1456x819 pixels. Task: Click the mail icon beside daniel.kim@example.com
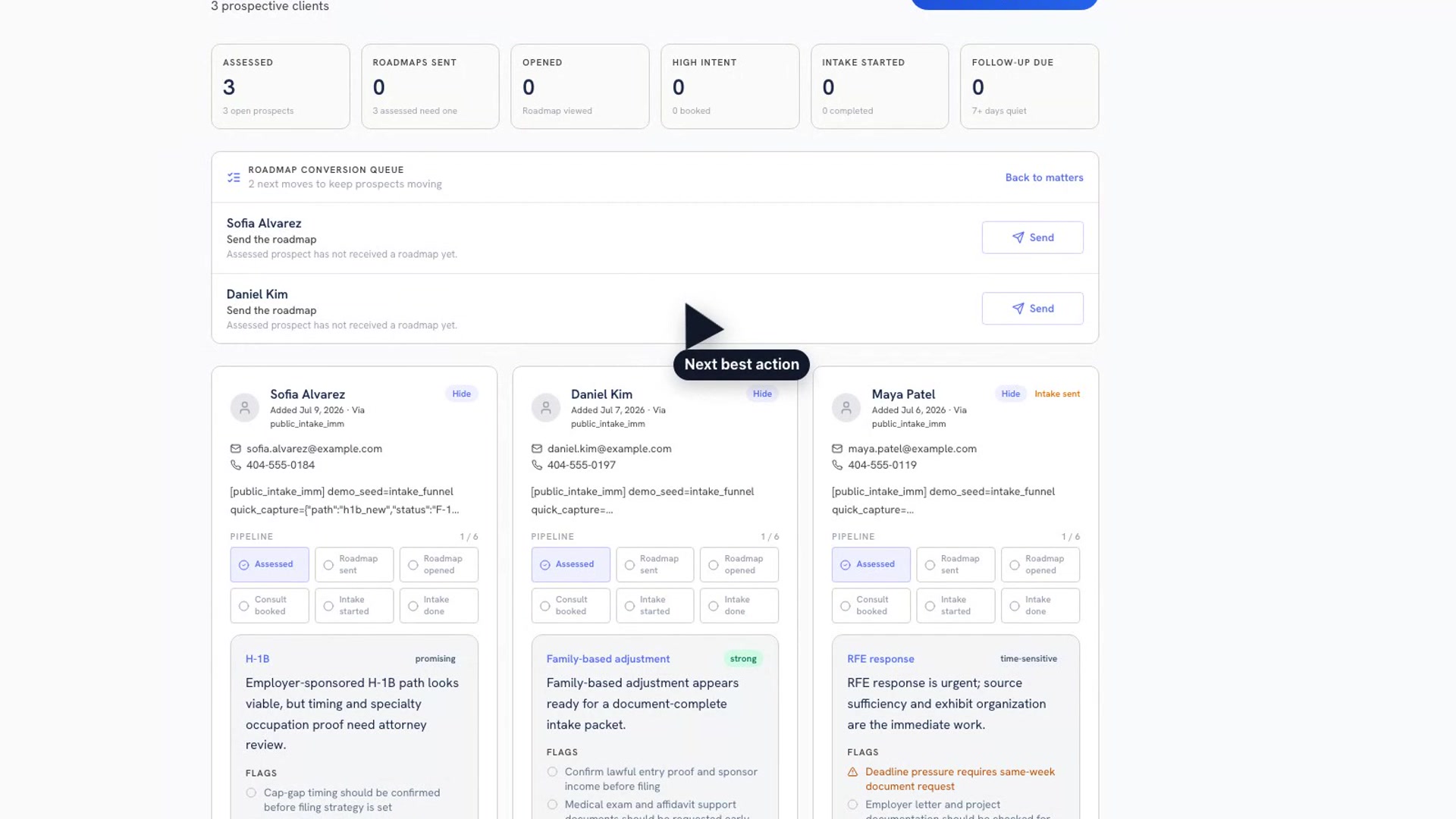pos(537,449)
